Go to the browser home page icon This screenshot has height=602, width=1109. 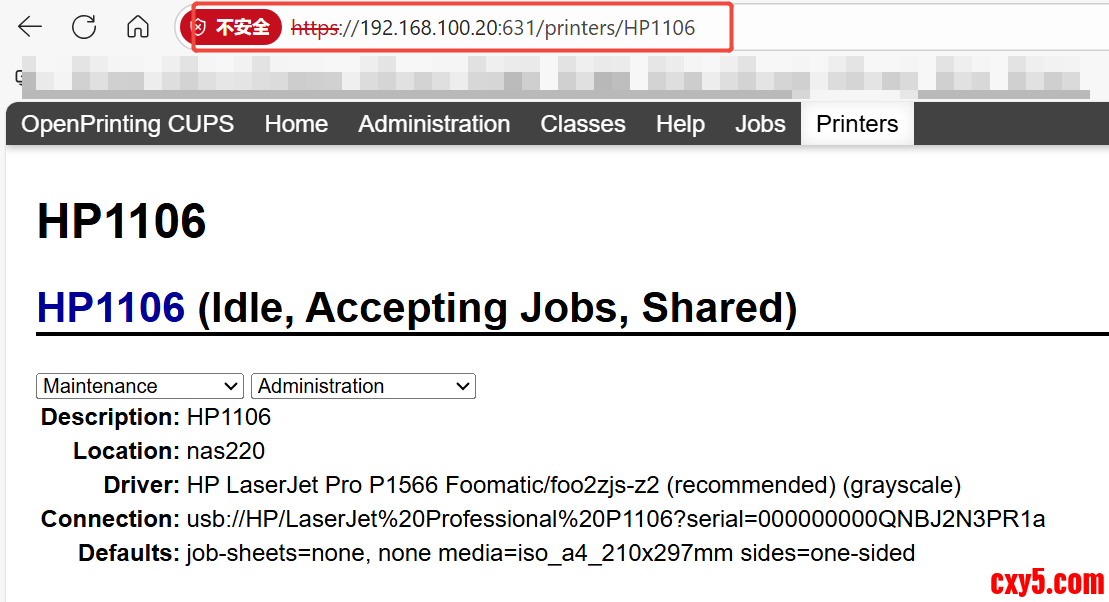click(x=138, y=27)
